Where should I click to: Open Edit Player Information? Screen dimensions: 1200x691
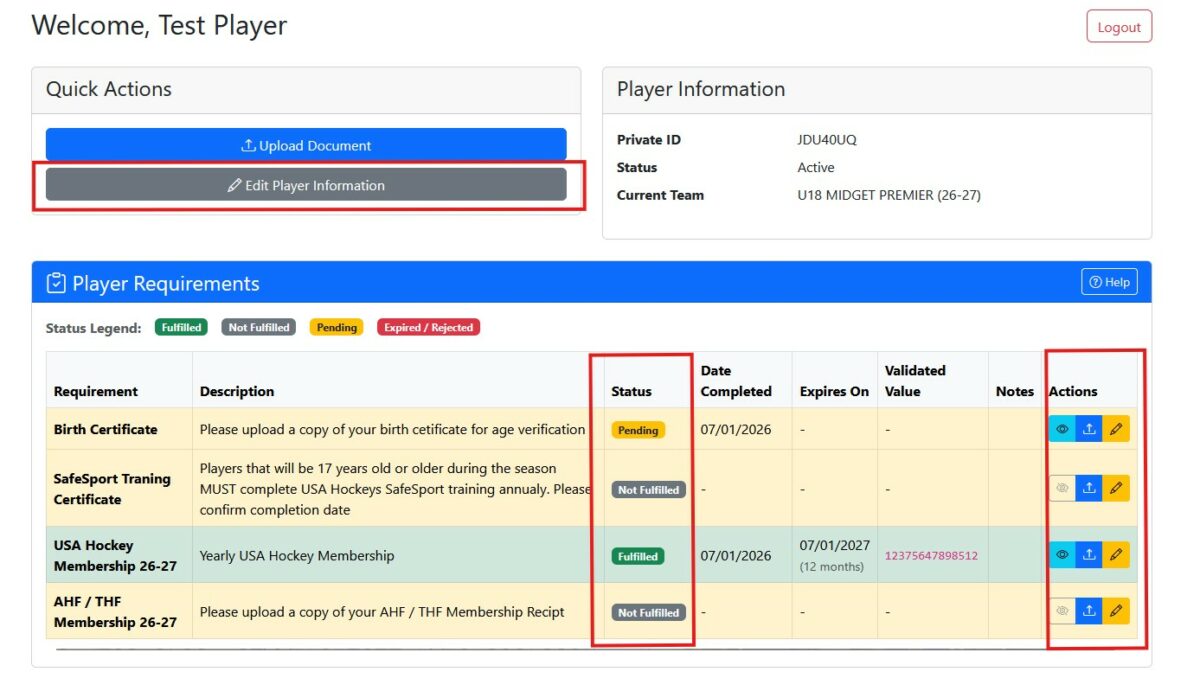306,185
